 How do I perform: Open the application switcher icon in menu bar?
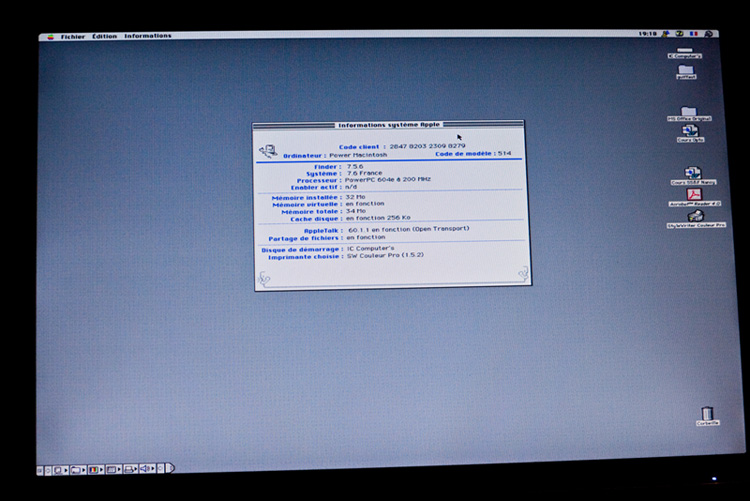[709, 34]
